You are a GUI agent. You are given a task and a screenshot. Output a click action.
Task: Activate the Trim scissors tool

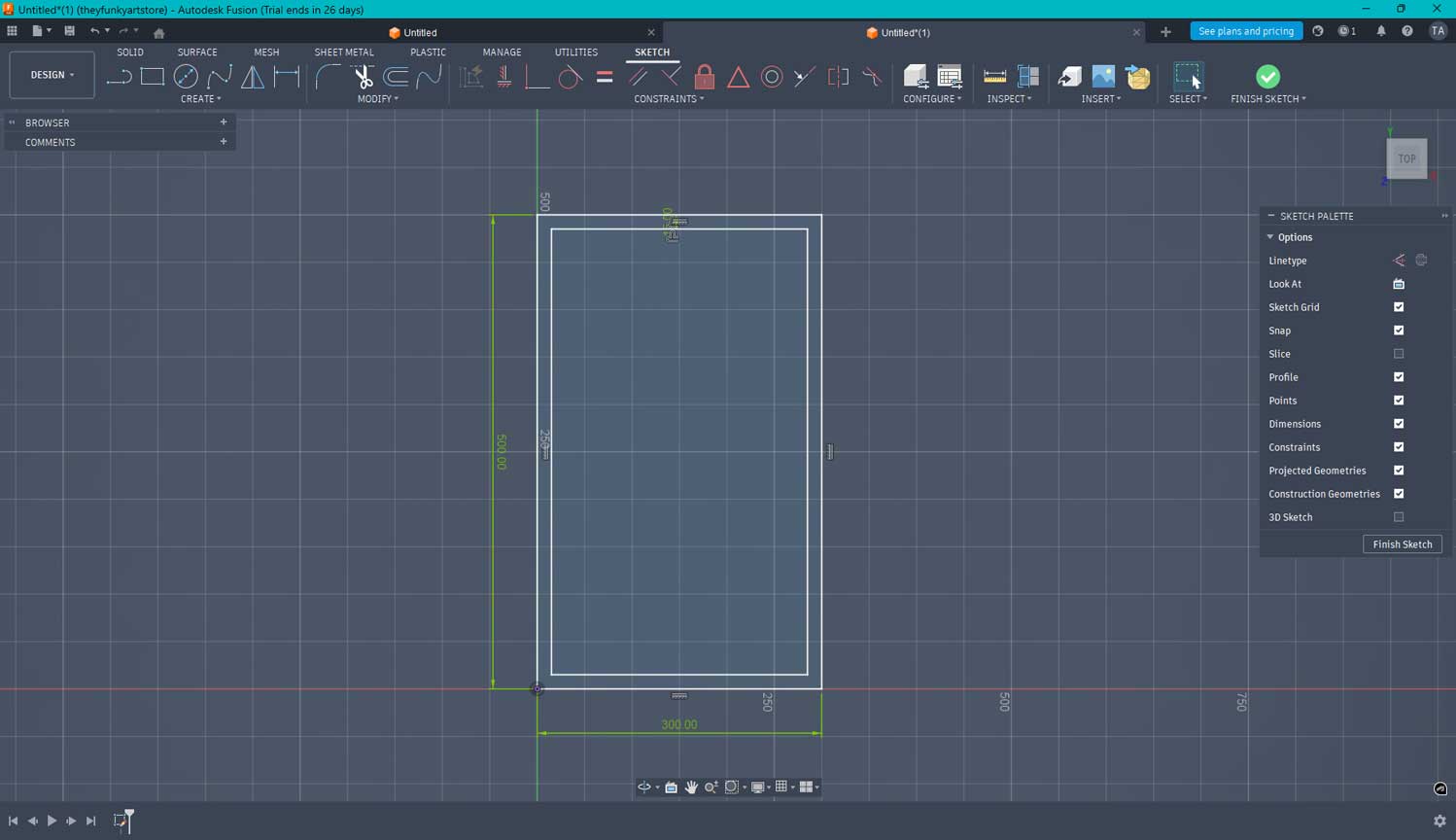pos(364,77)
